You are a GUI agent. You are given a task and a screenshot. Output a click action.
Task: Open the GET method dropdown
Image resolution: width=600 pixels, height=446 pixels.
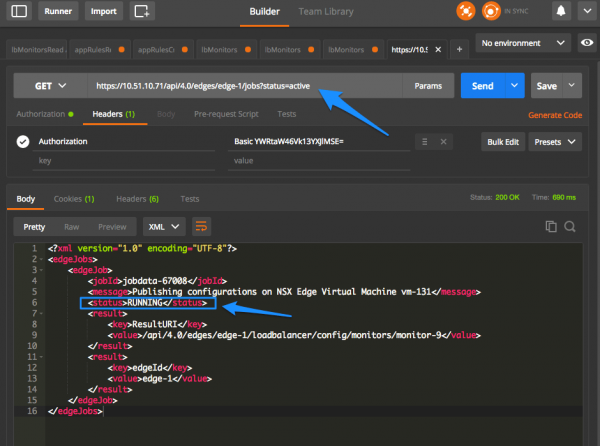pos(50,86)
